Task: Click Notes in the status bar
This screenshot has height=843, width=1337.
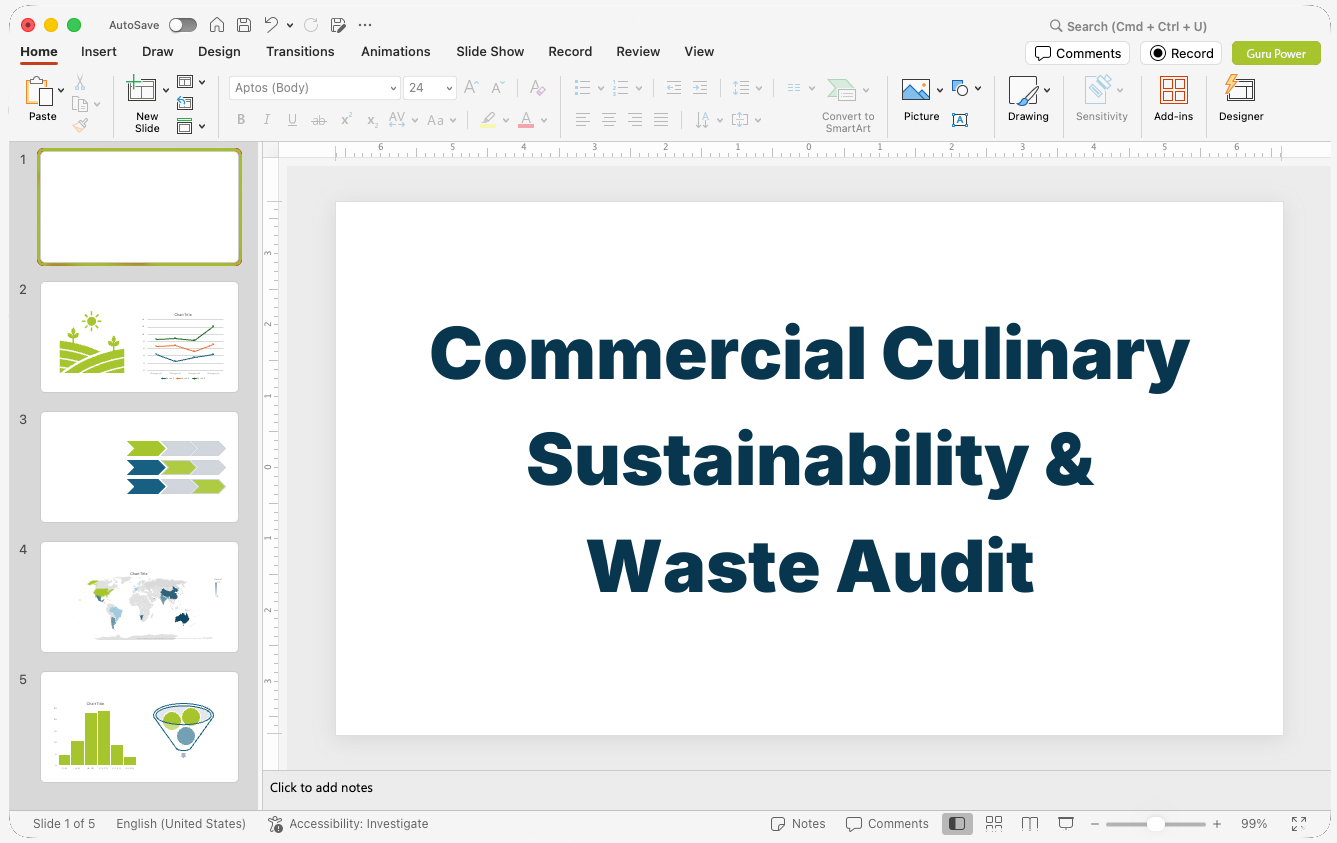Action: (x=798, y=824)
